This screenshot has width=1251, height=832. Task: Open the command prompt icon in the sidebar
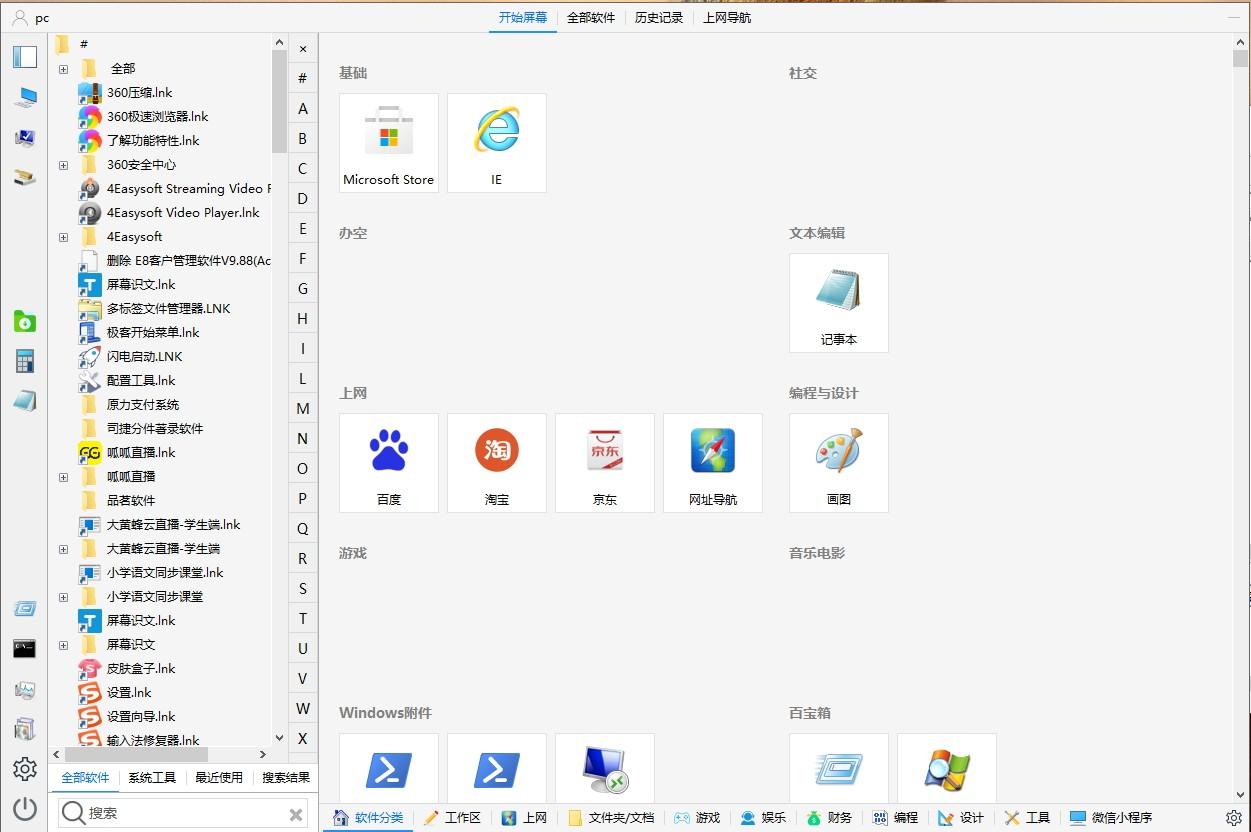tap(25, 649)
